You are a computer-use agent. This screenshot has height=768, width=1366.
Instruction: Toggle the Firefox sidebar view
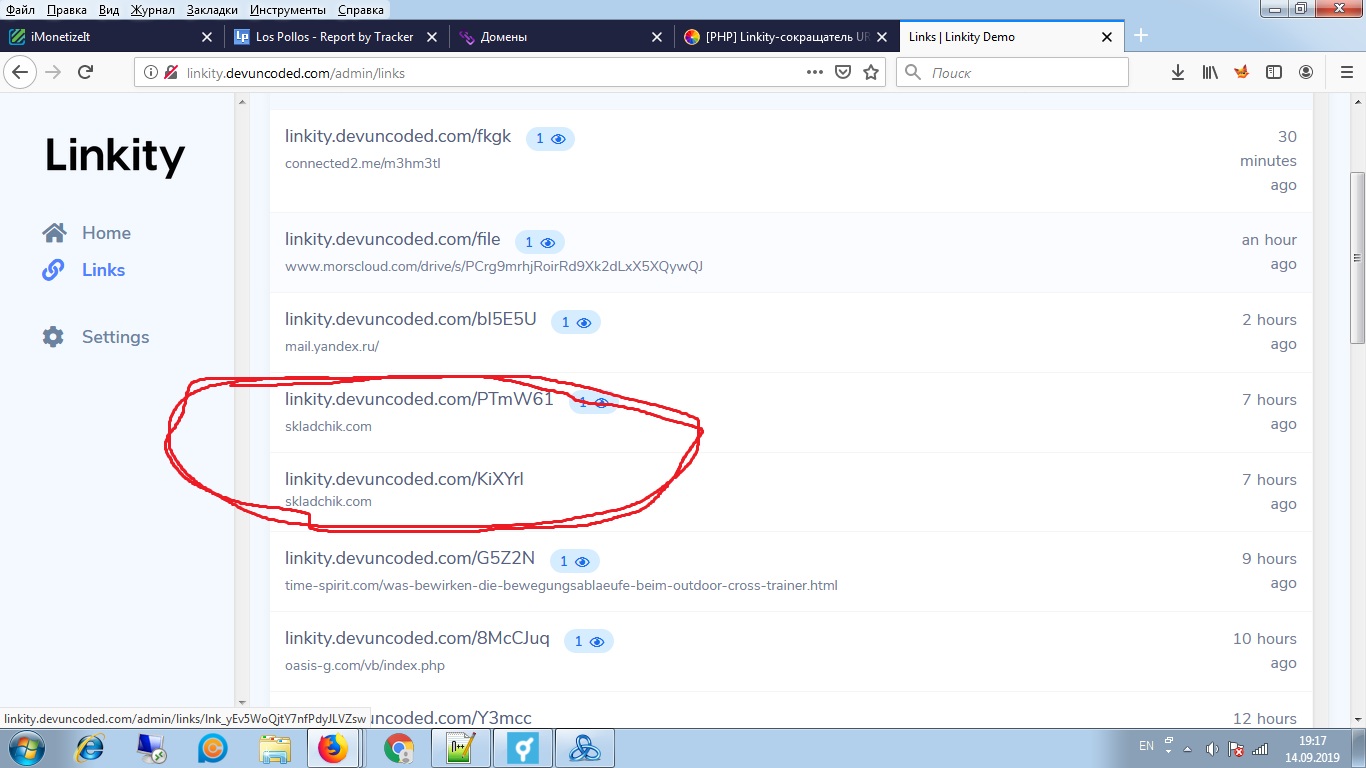coord(1274,72)
